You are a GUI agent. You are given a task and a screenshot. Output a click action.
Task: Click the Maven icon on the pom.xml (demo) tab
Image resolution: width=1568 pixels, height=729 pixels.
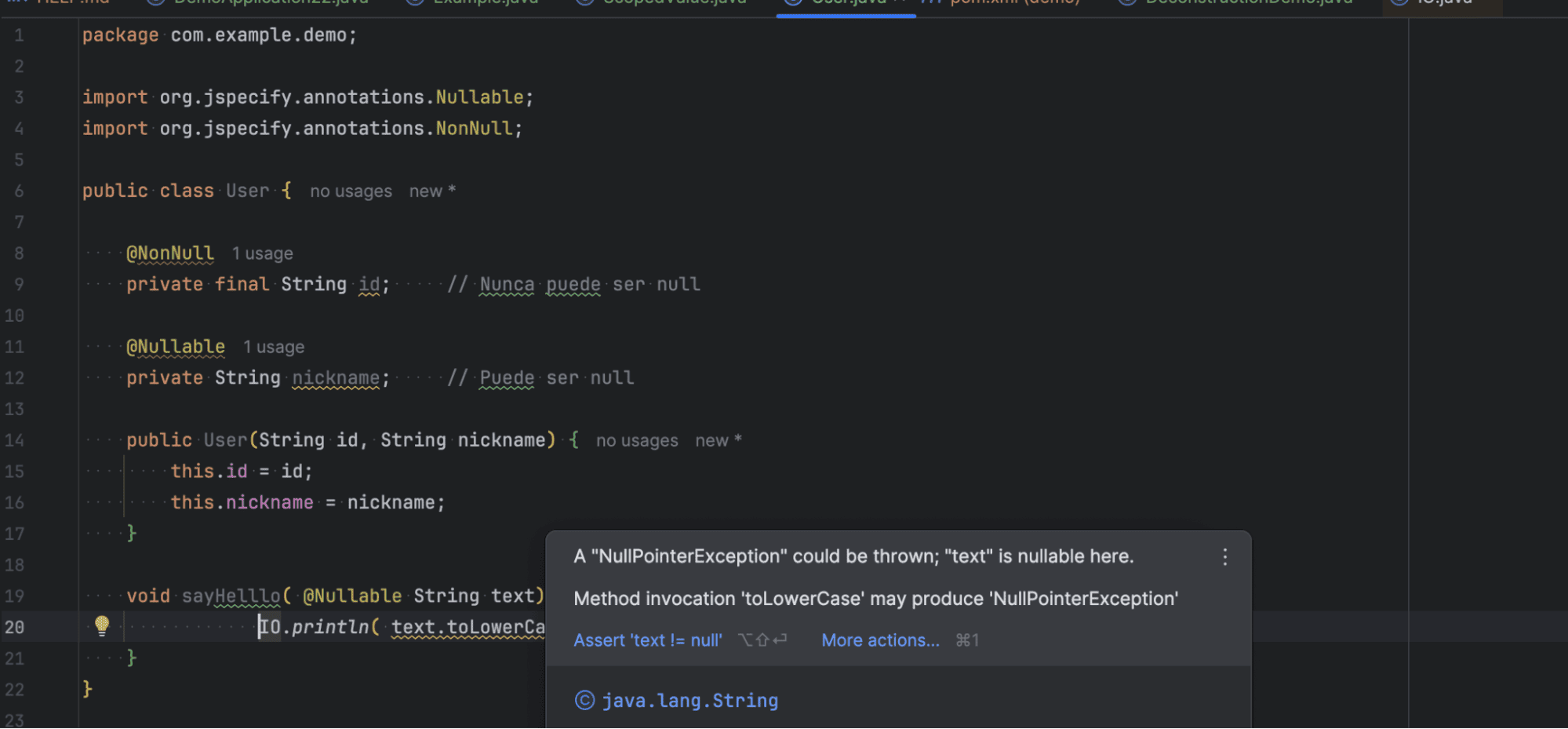[930, 2]
